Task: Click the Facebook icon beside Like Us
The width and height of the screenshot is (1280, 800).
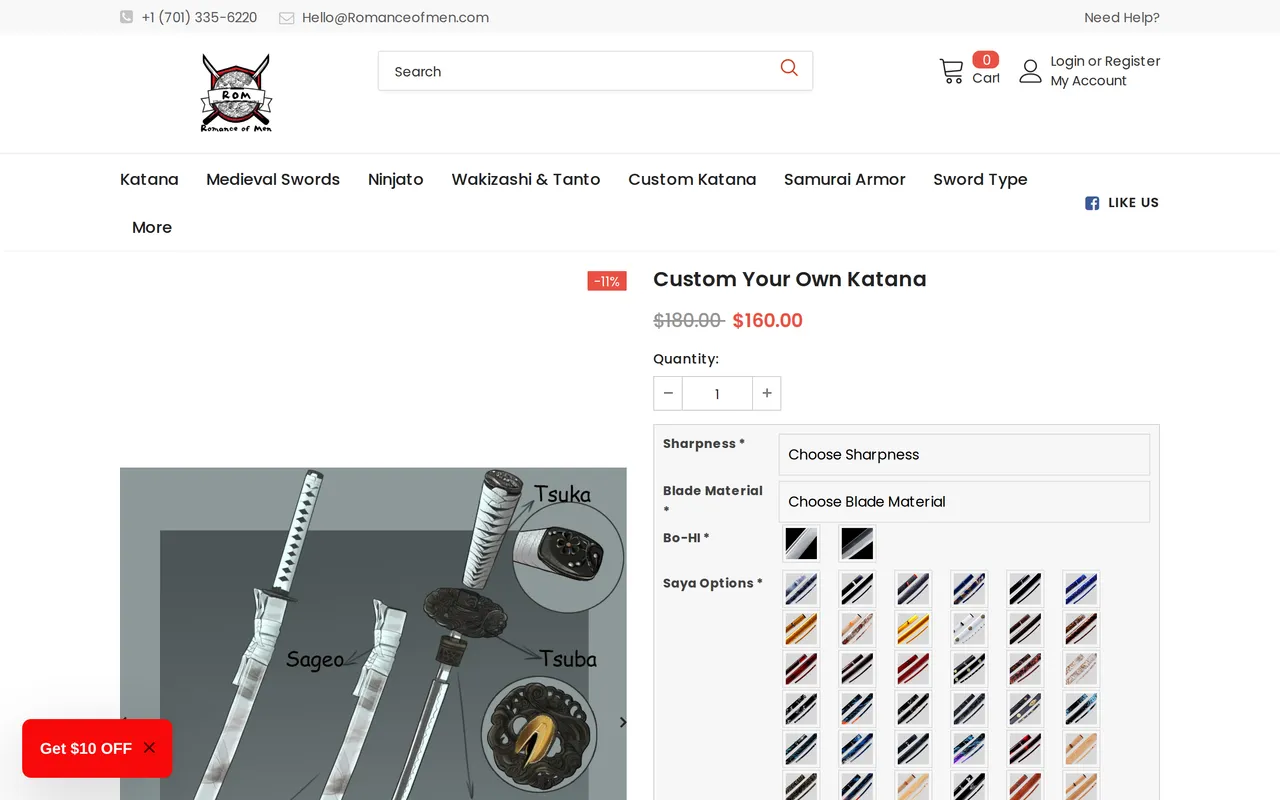Action: [x=1092, y=203]
